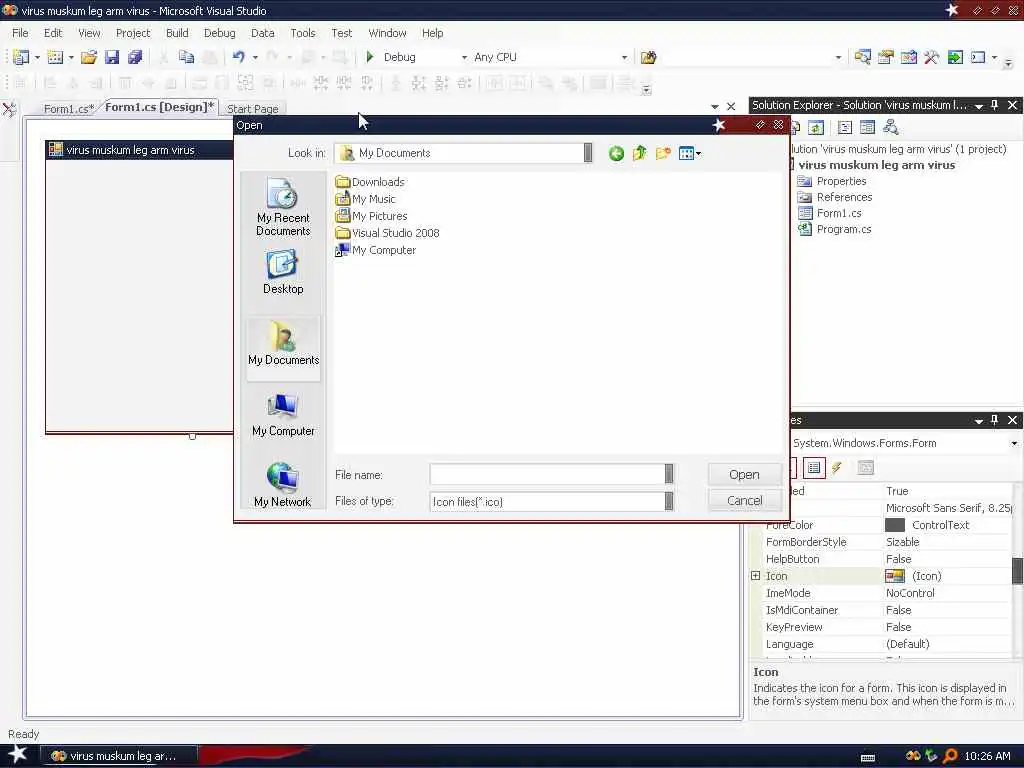The width and height of the screenshot is (1024, 768).
Task: Pin the Solution Explorer panel
Action: pos(995,105)
